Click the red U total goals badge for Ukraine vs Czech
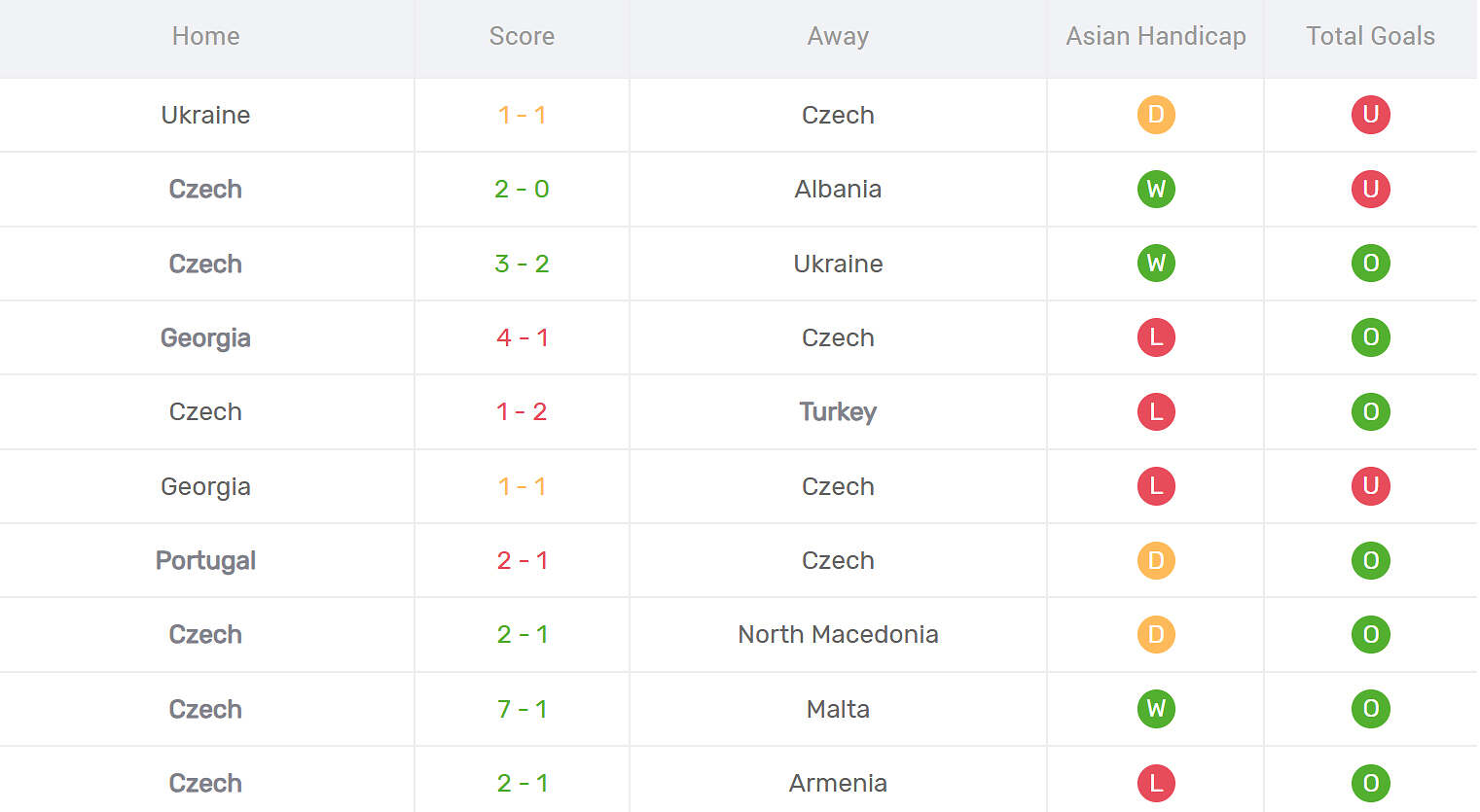 (1370, 115)
